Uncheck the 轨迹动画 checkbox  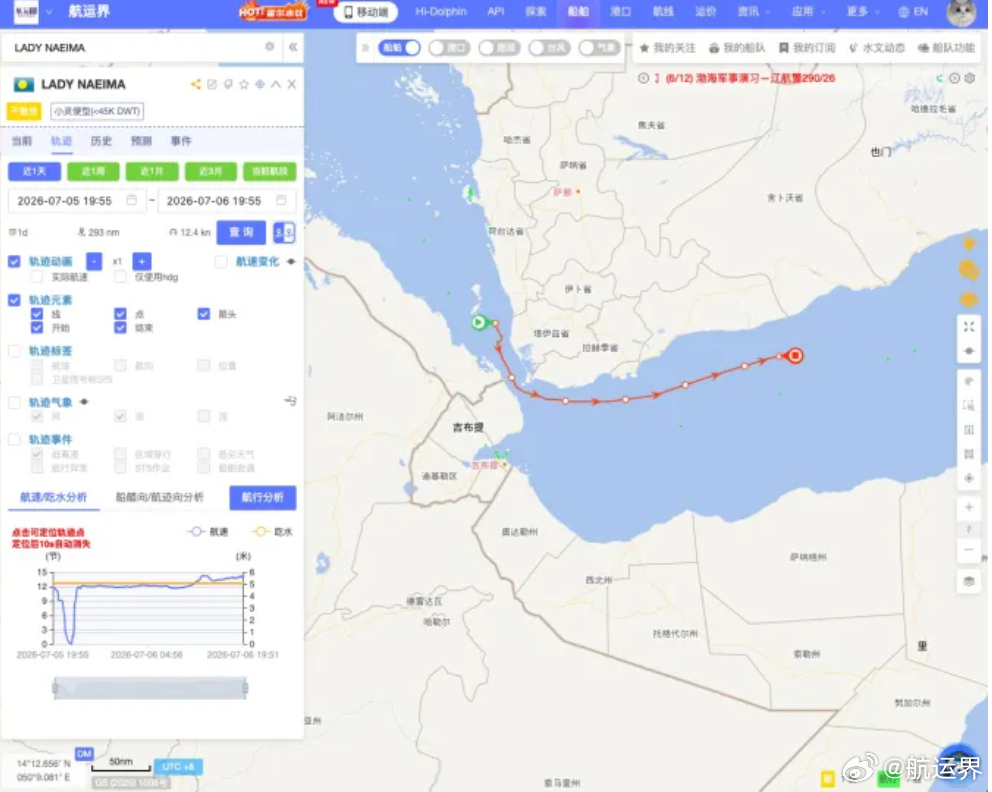point(14,261)
